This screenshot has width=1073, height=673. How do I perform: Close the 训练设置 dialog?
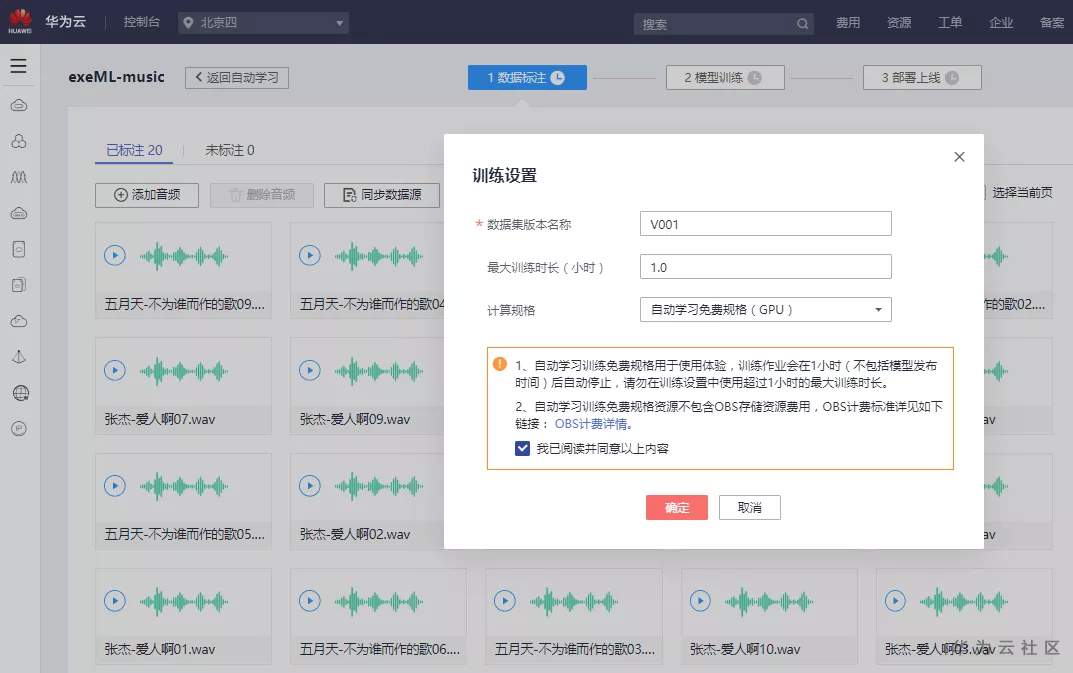tap(959, 157)
